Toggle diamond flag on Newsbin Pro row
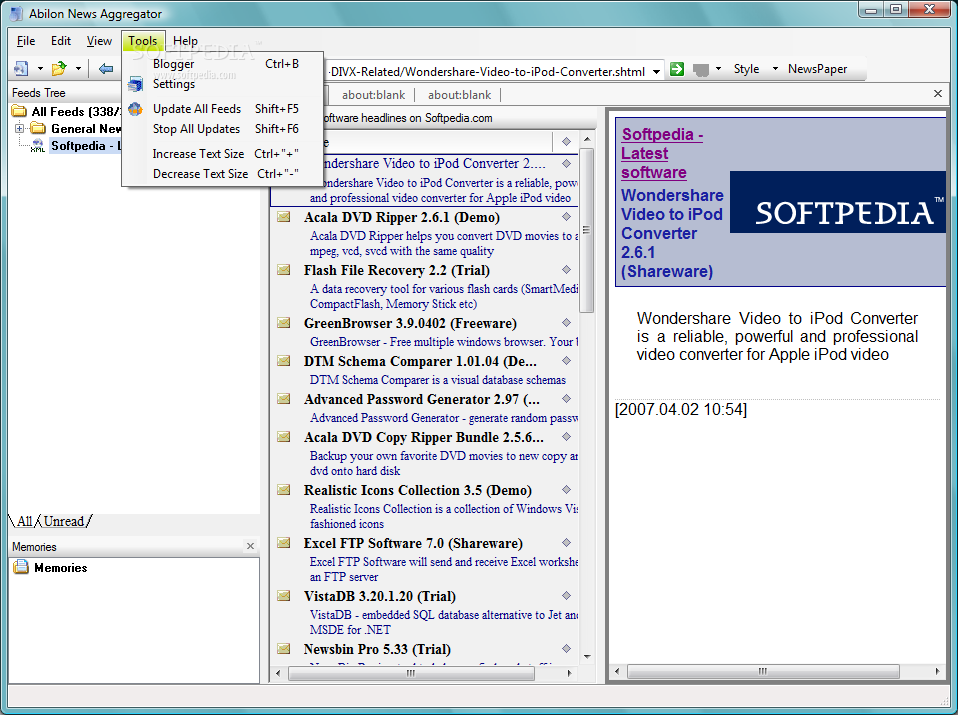 coord(566,648)
